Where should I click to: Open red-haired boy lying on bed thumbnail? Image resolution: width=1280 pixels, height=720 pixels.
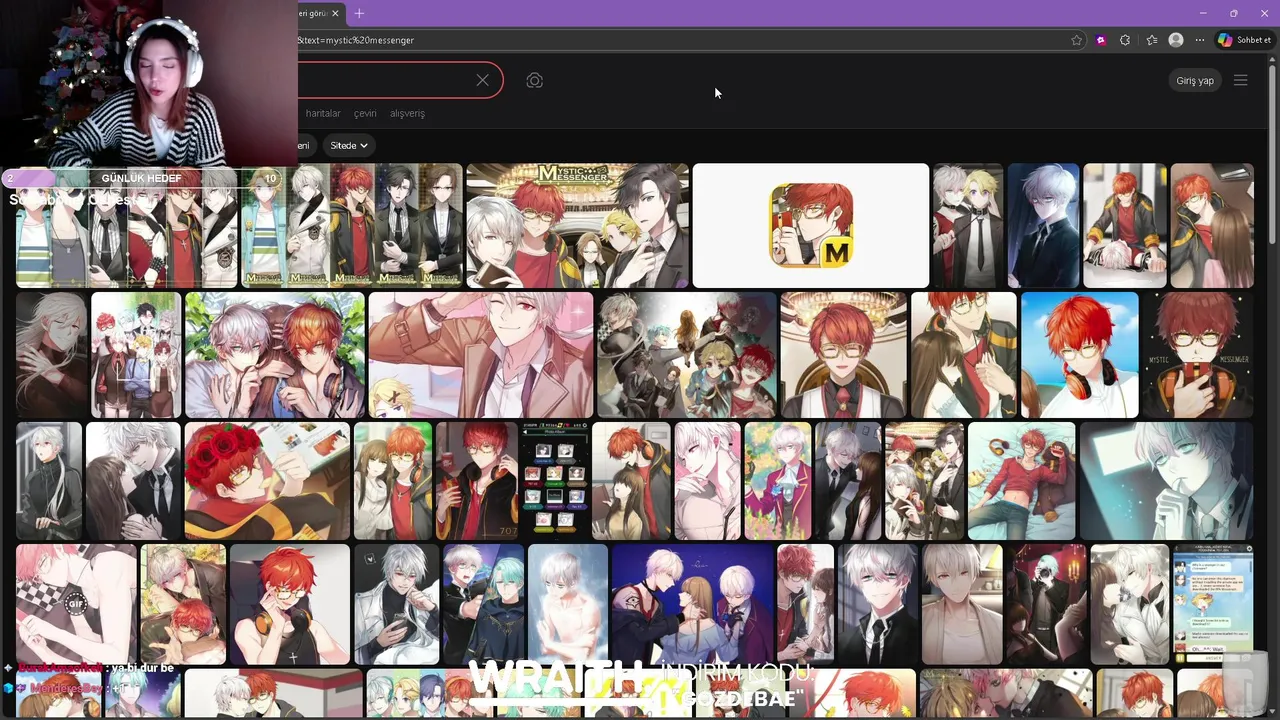pos(1022,481)
